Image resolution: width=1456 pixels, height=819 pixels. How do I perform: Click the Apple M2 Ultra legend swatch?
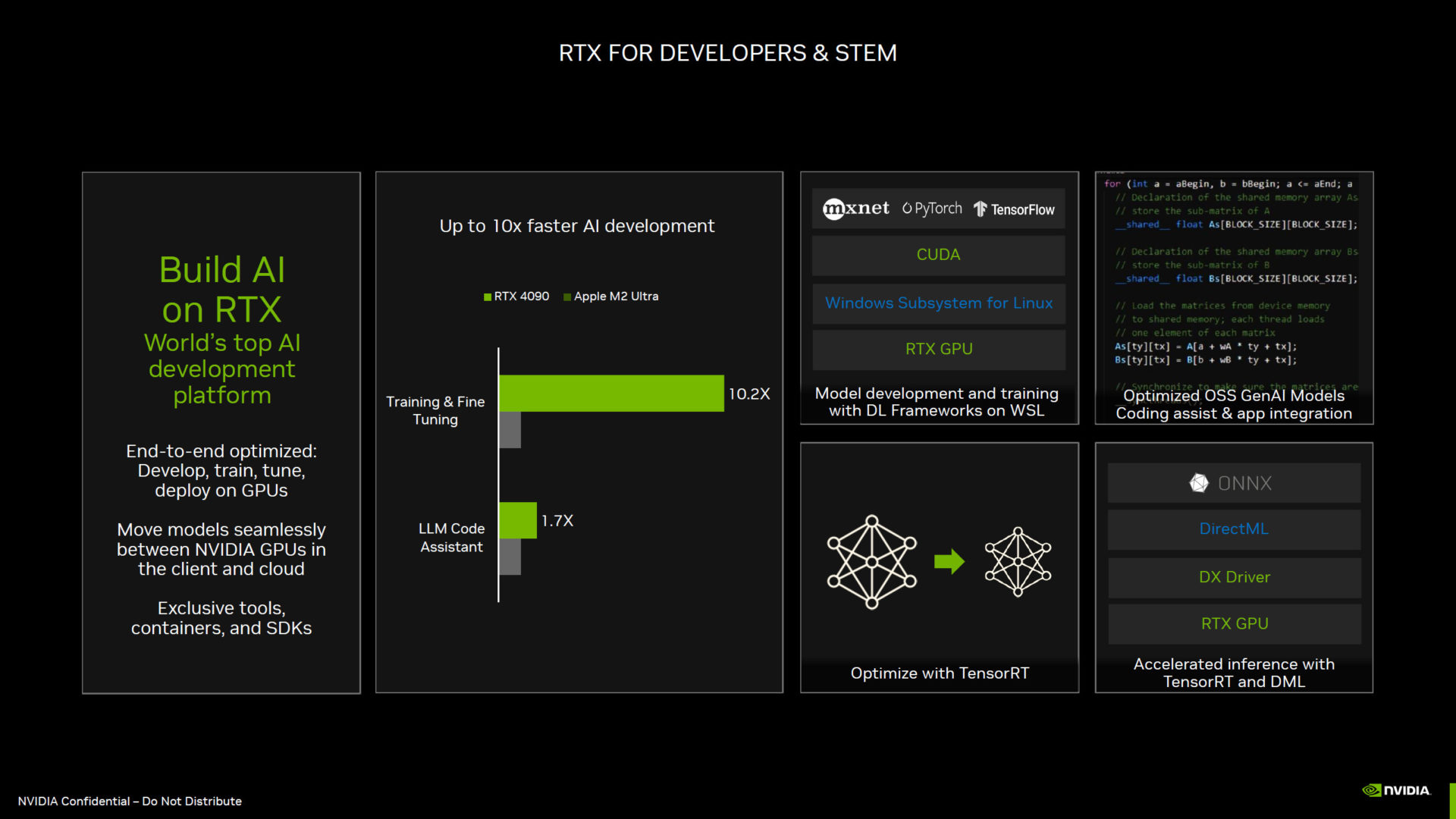567,297
